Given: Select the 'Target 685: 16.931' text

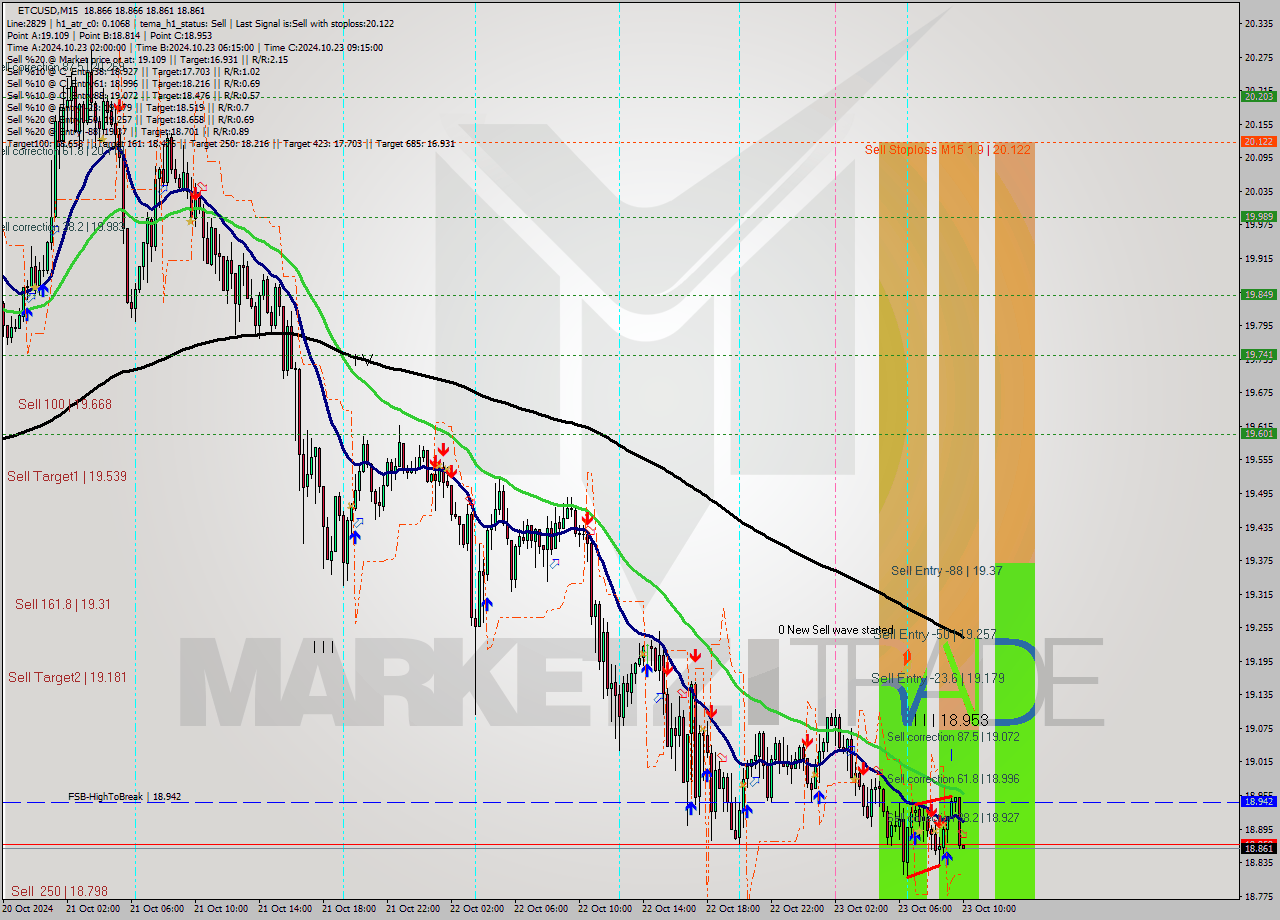Looking at the screenshot, I should pyautogui.click(x=415, y=143).
